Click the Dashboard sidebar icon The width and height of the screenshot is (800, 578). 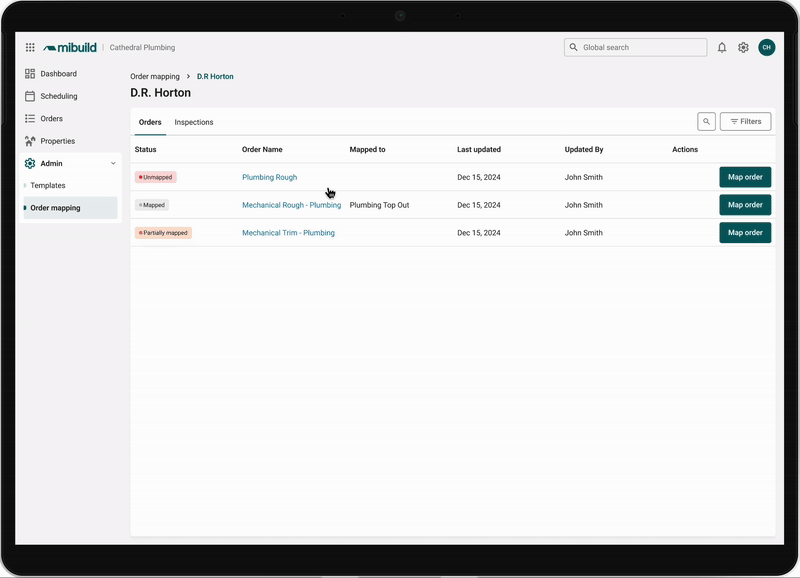click(30, 73)
